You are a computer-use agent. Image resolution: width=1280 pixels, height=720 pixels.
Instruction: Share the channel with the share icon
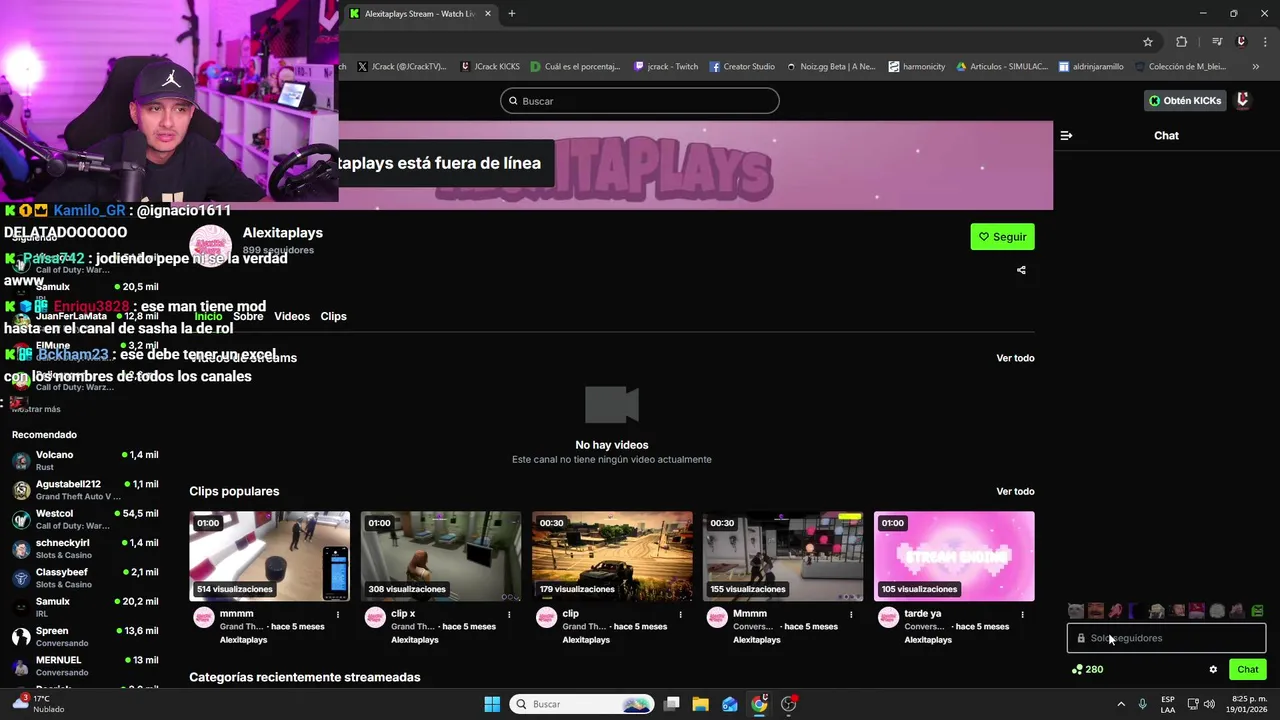pyautogui.click(x=1021, y=270)
